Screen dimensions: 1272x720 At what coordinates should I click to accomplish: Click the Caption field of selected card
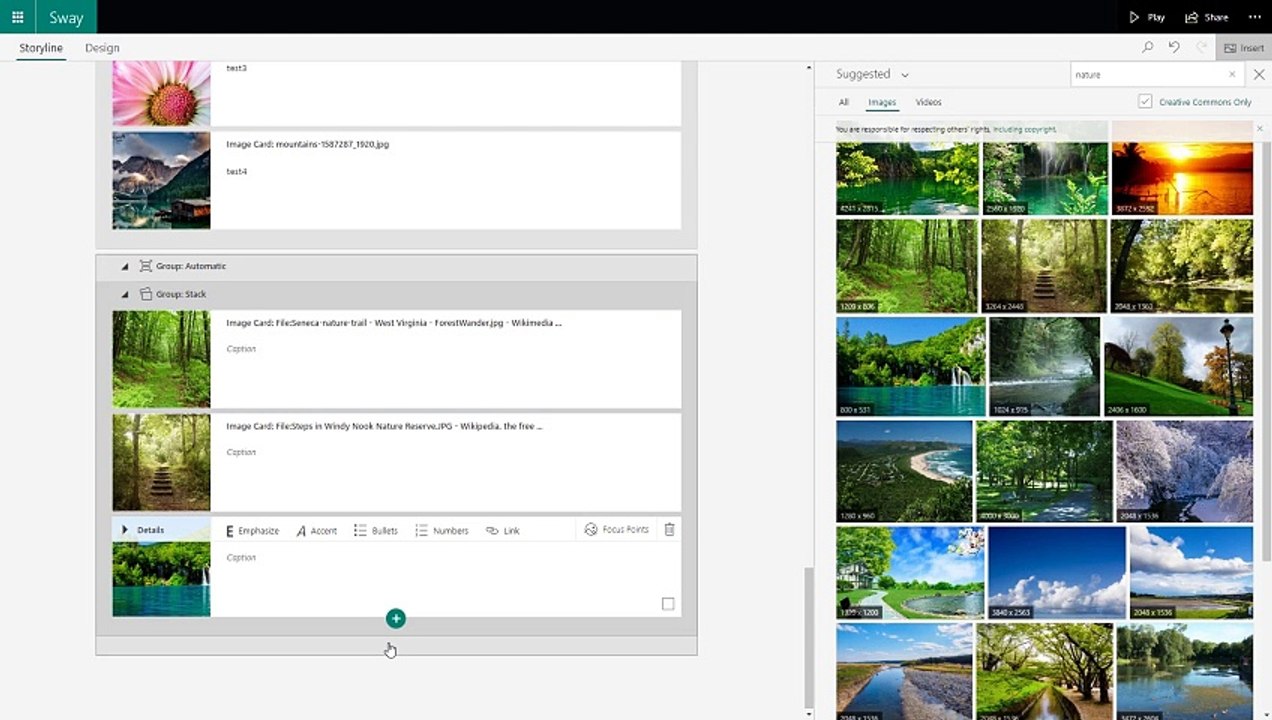coord(241,557)
